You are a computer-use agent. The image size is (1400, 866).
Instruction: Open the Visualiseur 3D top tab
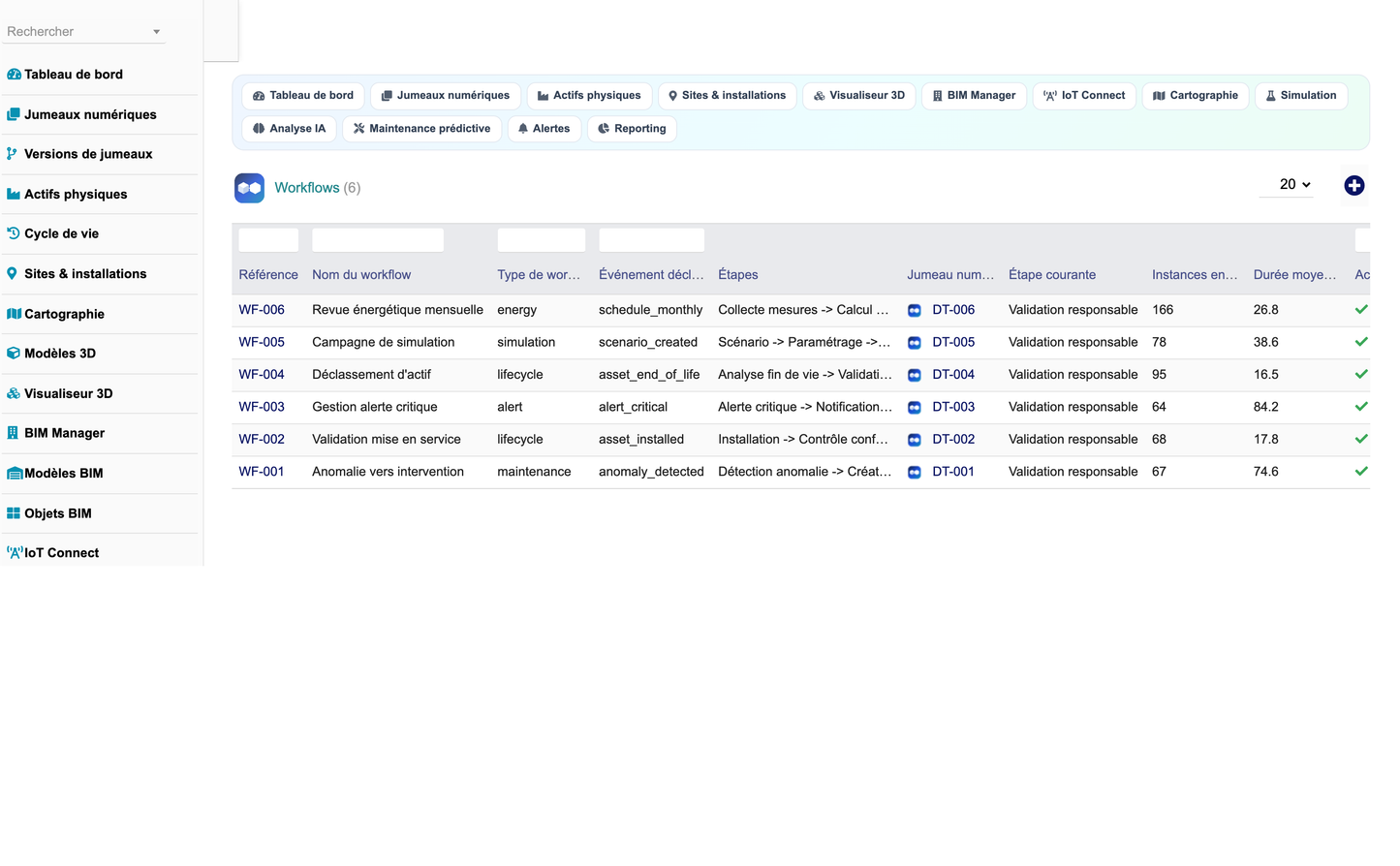[x=859, y=96]
